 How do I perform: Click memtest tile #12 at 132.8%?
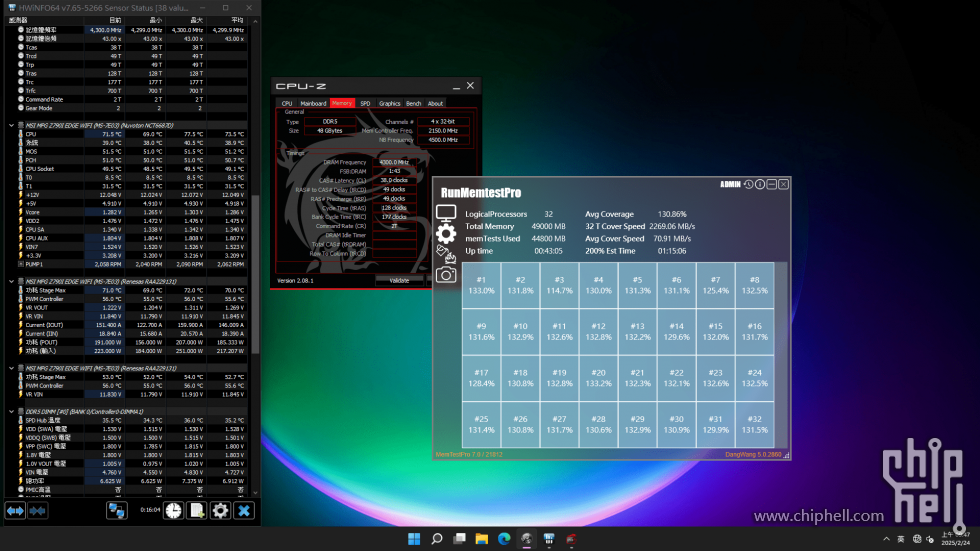coord(598,332)
